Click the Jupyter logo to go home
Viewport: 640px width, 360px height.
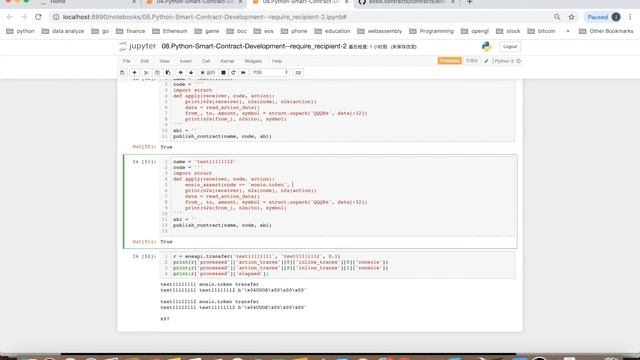pyautogui.click(x=138, y=47)
